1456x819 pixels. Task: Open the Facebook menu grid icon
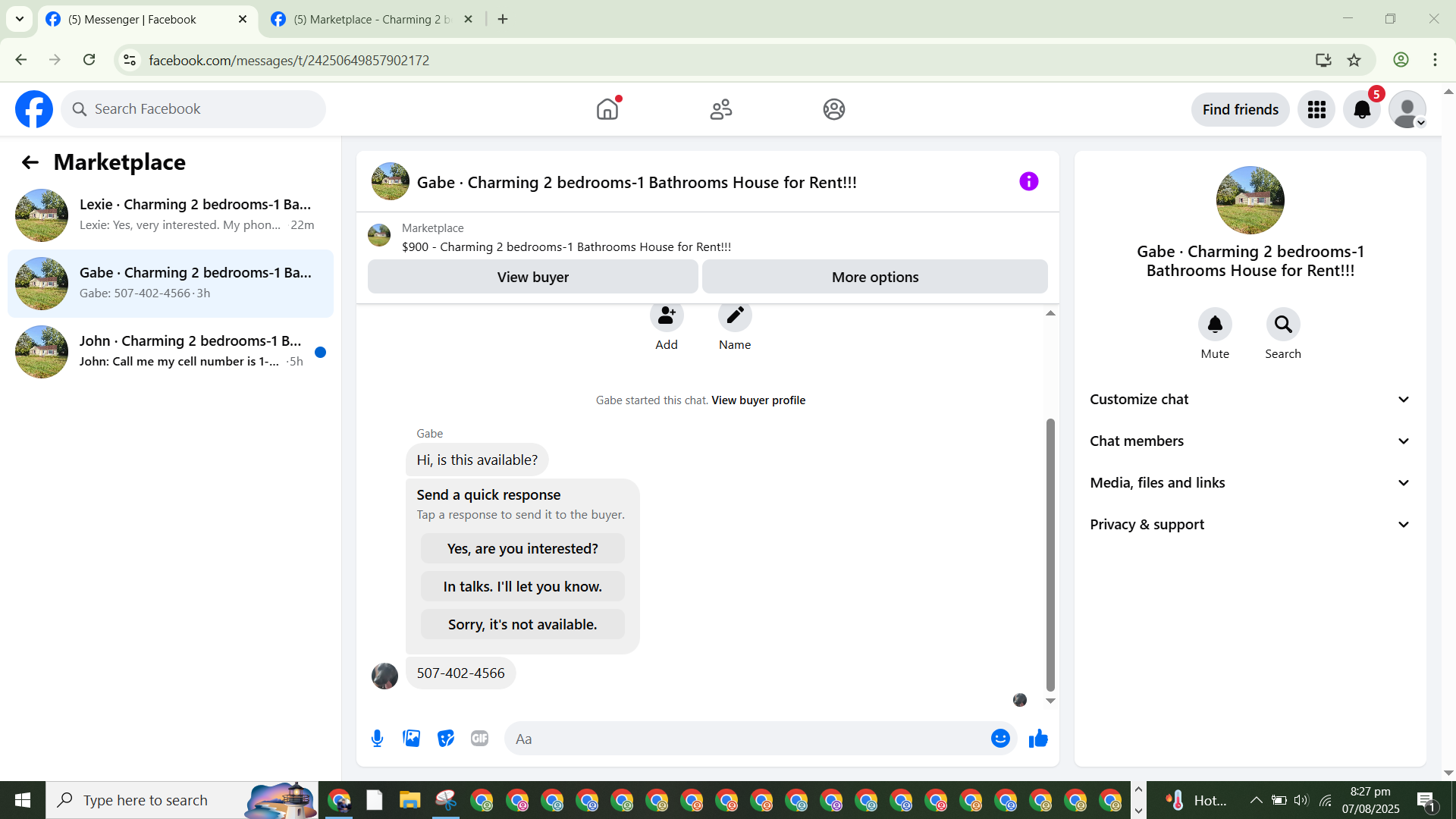coord(1316,110)
